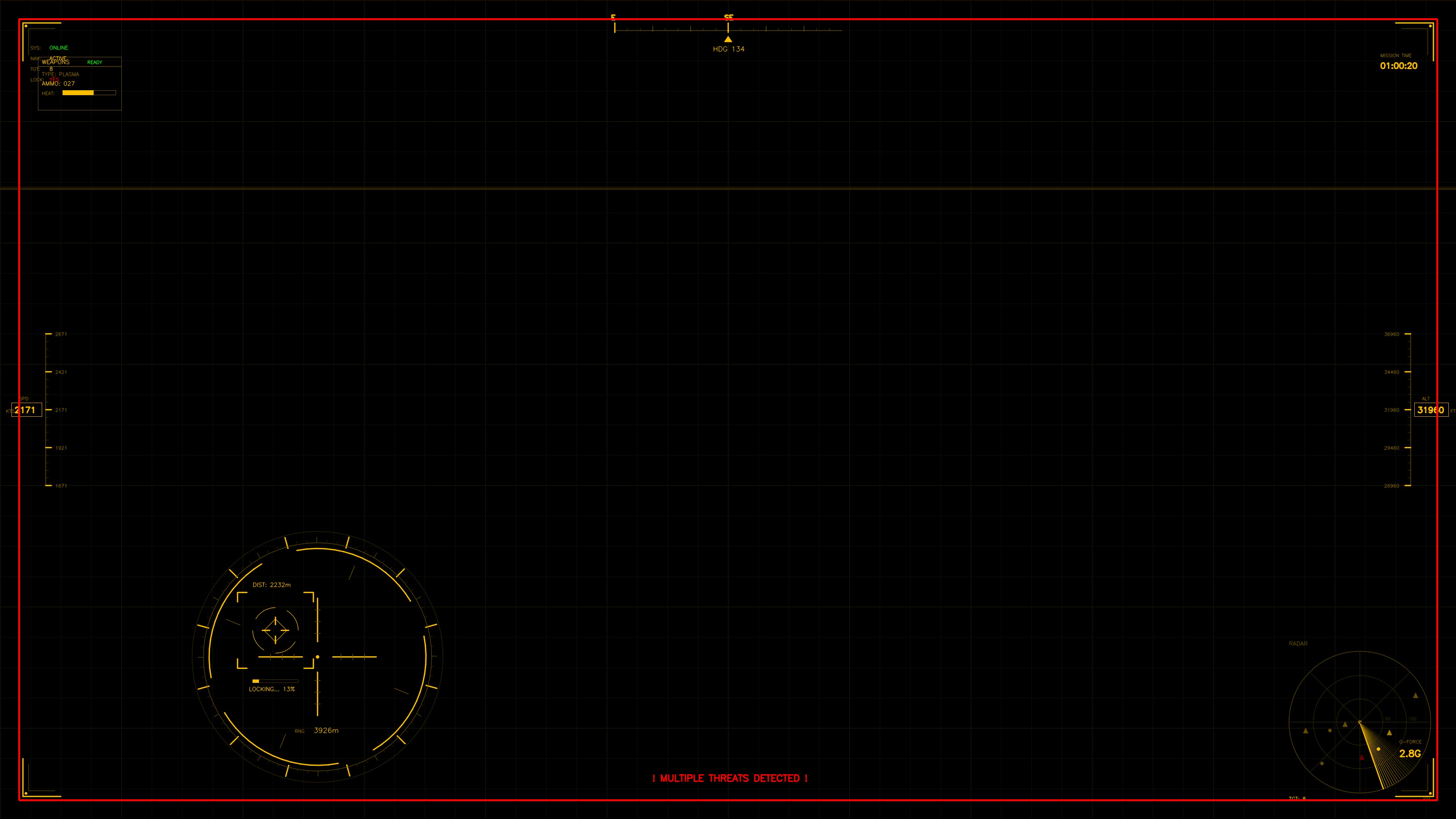The height and width of the screenshot is (819, 1456).
Task: Click the heading pointer triangle above HDG 134
Action: [x=728, y=39]
